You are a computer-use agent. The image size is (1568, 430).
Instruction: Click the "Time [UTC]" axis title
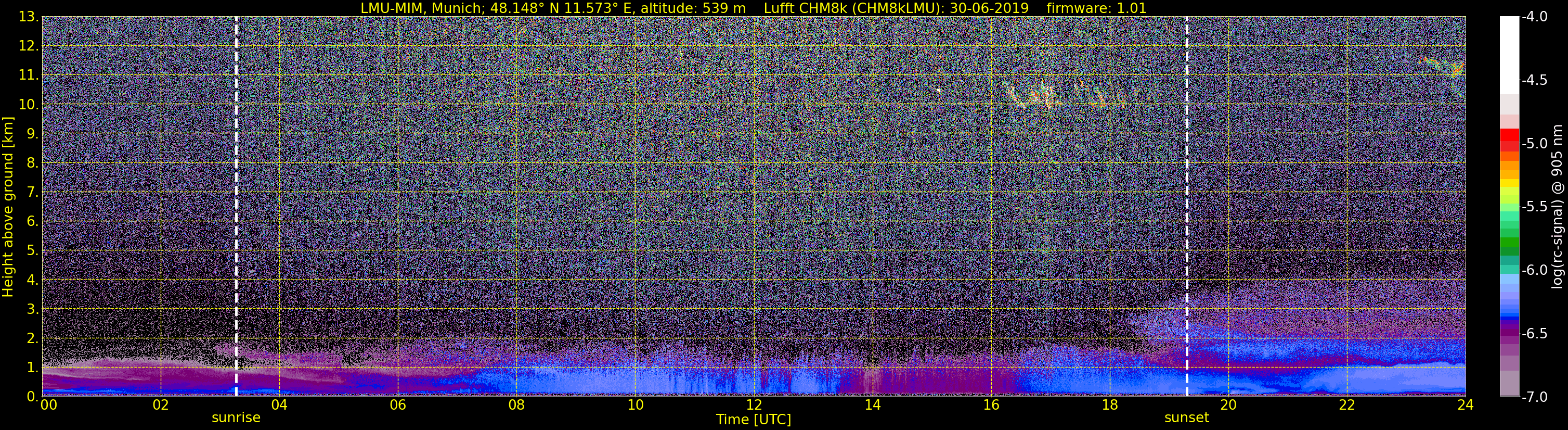coord(754,420)
